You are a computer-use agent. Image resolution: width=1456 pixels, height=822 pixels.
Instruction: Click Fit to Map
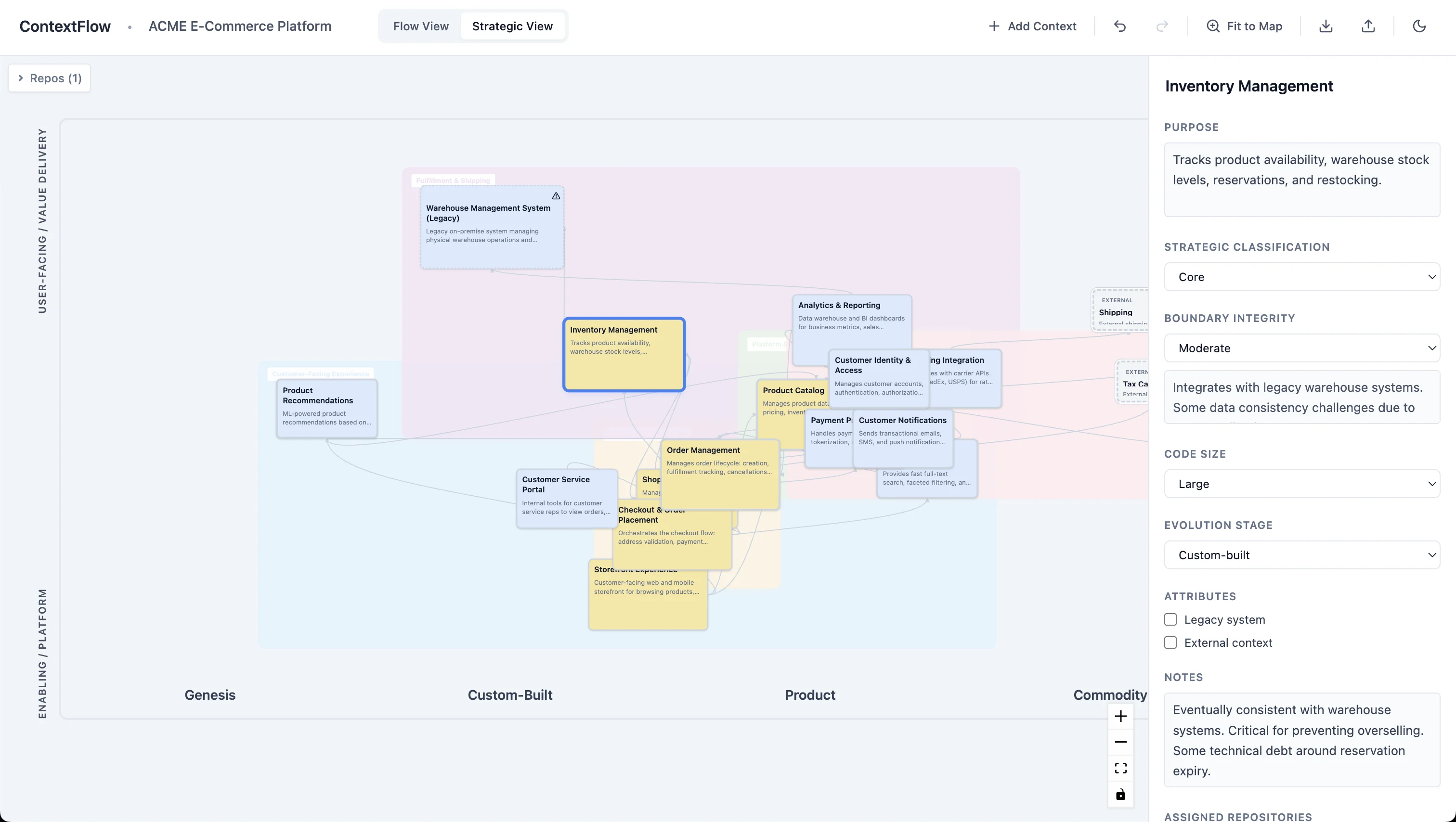1244,26
